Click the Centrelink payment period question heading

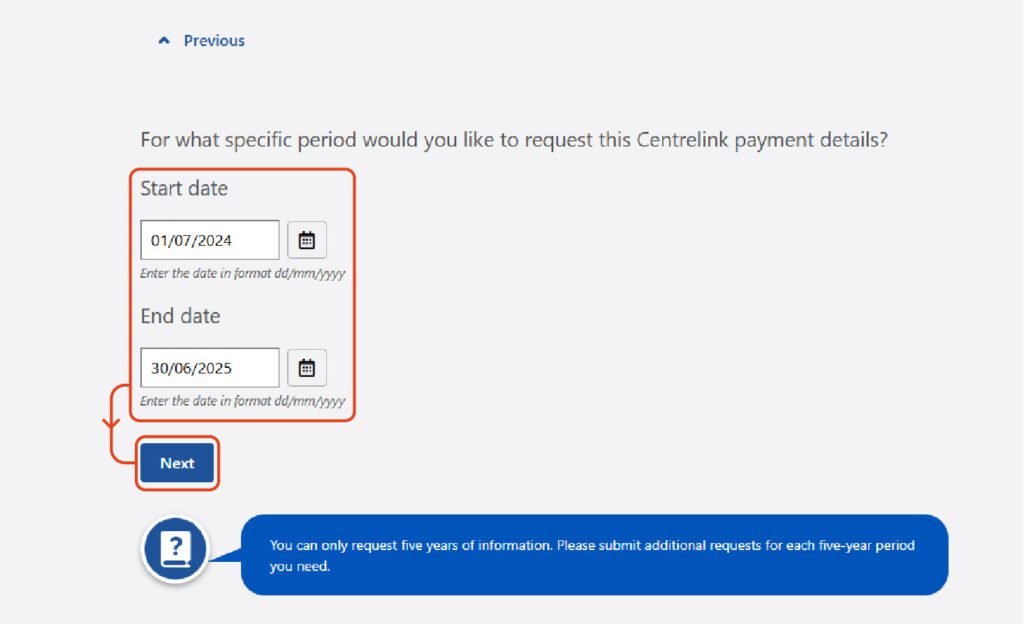click(x=514, y=140)
